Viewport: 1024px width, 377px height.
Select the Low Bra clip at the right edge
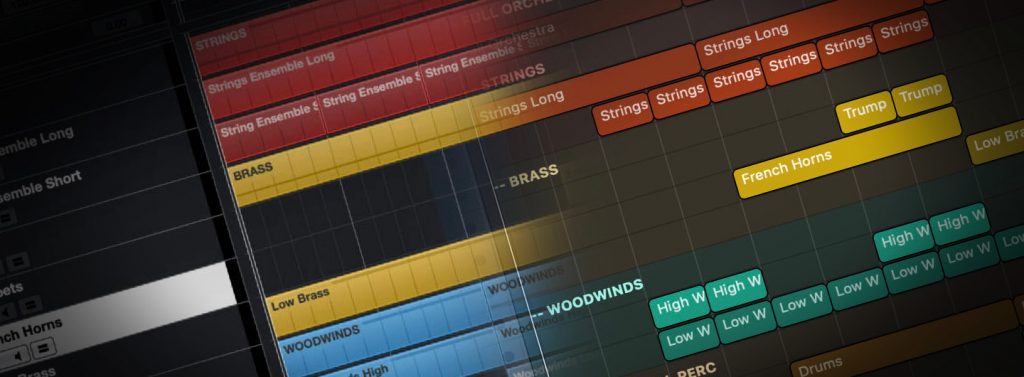point(995,140)
